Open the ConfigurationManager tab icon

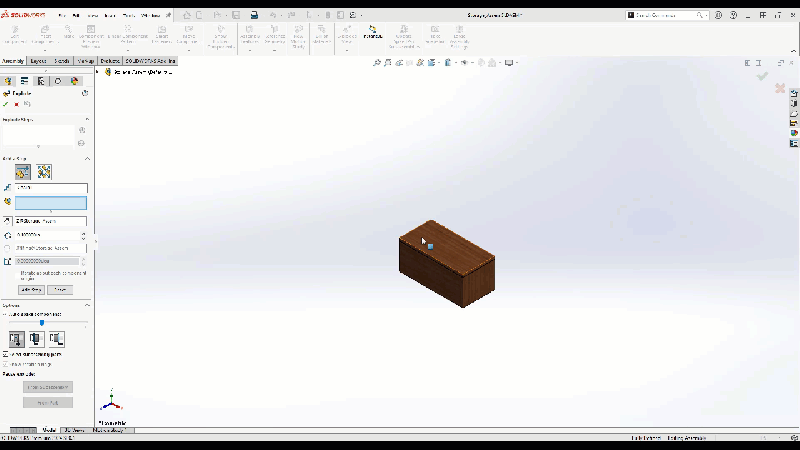[41, 81]
